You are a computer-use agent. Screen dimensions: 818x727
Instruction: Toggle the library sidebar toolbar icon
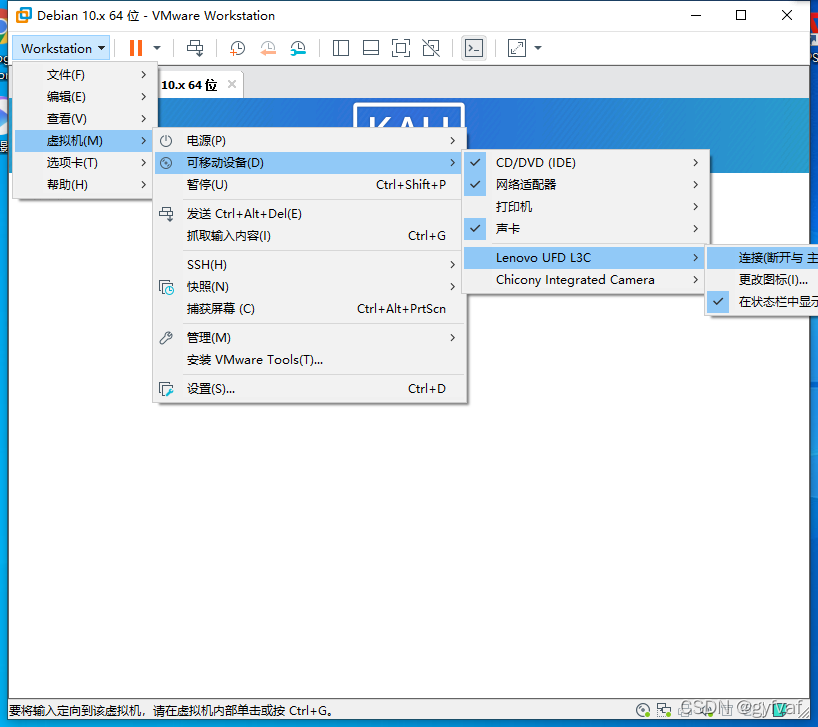pos(341,48)
